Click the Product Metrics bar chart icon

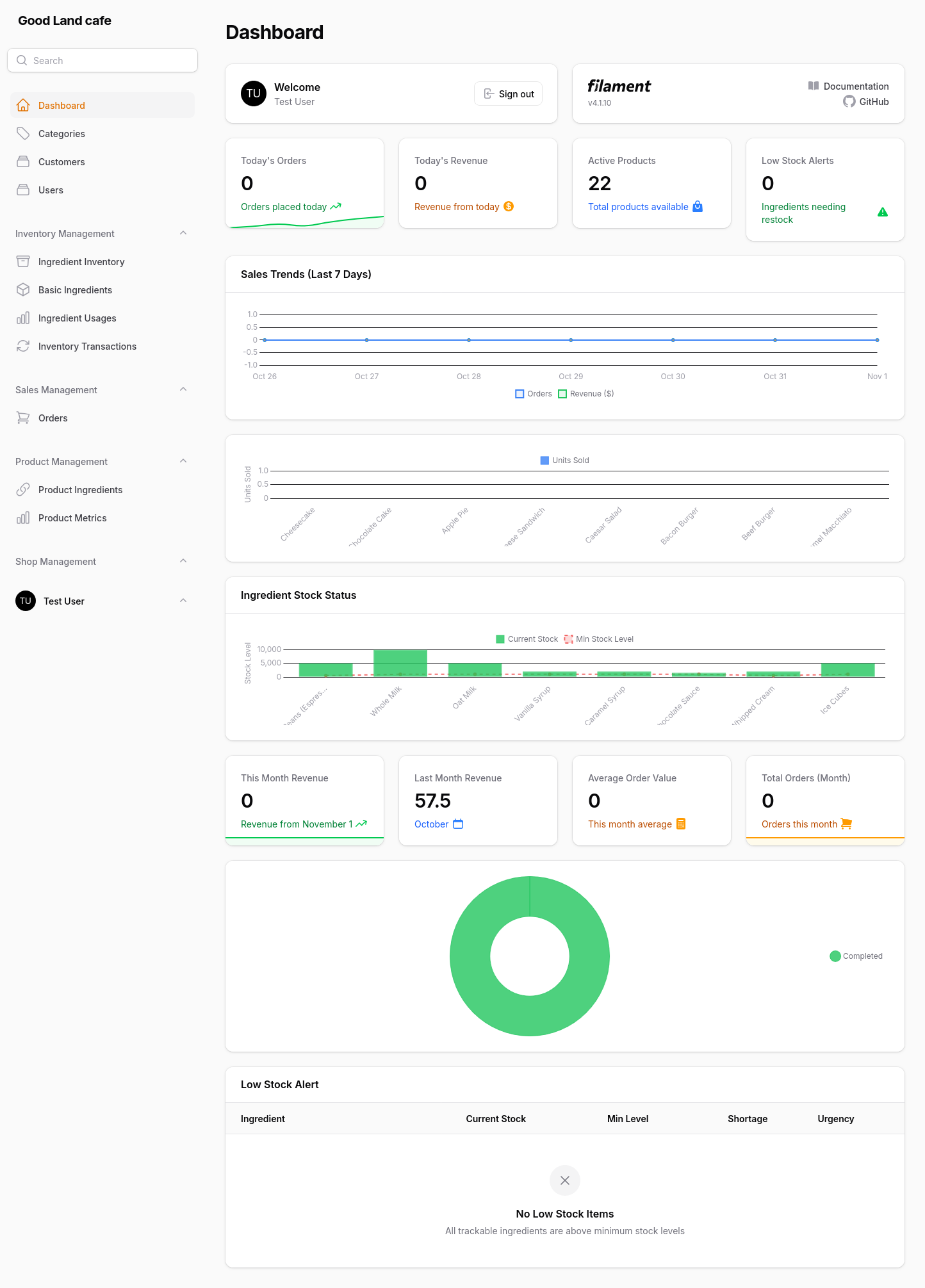(x=23, y=518)
